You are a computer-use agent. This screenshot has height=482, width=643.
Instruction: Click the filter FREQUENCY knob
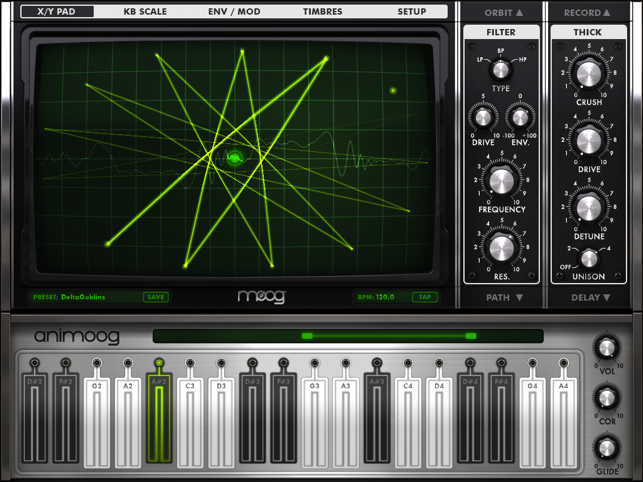502,181
